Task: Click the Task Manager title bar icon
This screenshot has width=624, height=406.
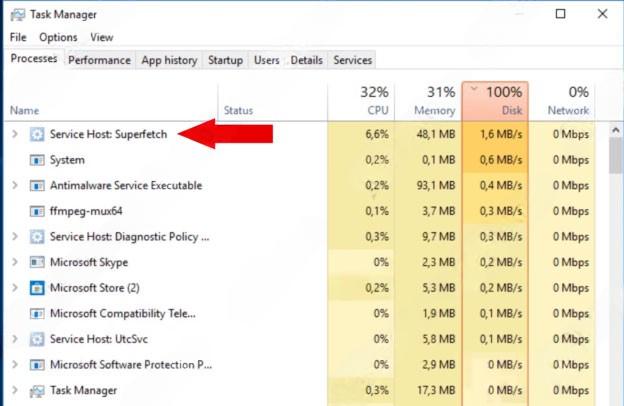Action: pos(18,15)
